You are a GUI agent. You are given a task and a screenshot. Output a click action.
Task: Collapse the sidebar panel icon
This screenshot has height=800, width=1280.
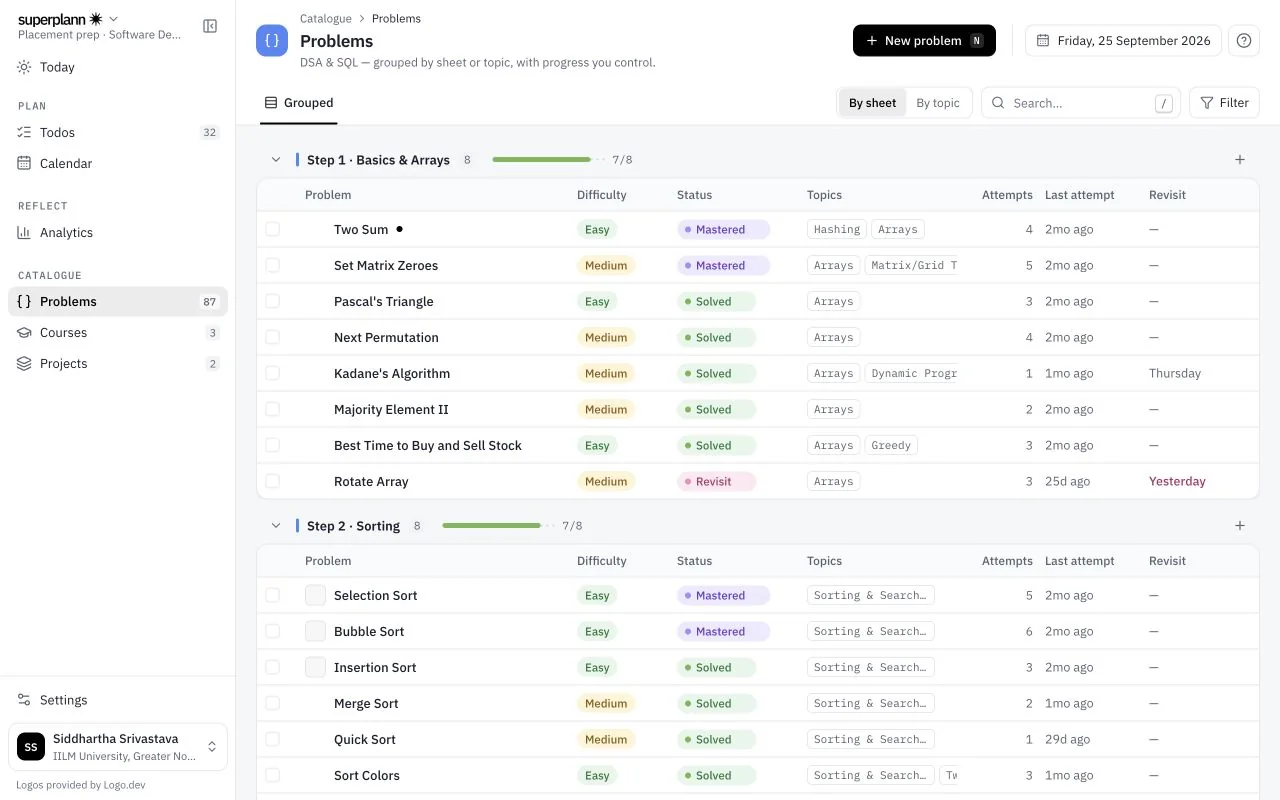tap(210, 26)
